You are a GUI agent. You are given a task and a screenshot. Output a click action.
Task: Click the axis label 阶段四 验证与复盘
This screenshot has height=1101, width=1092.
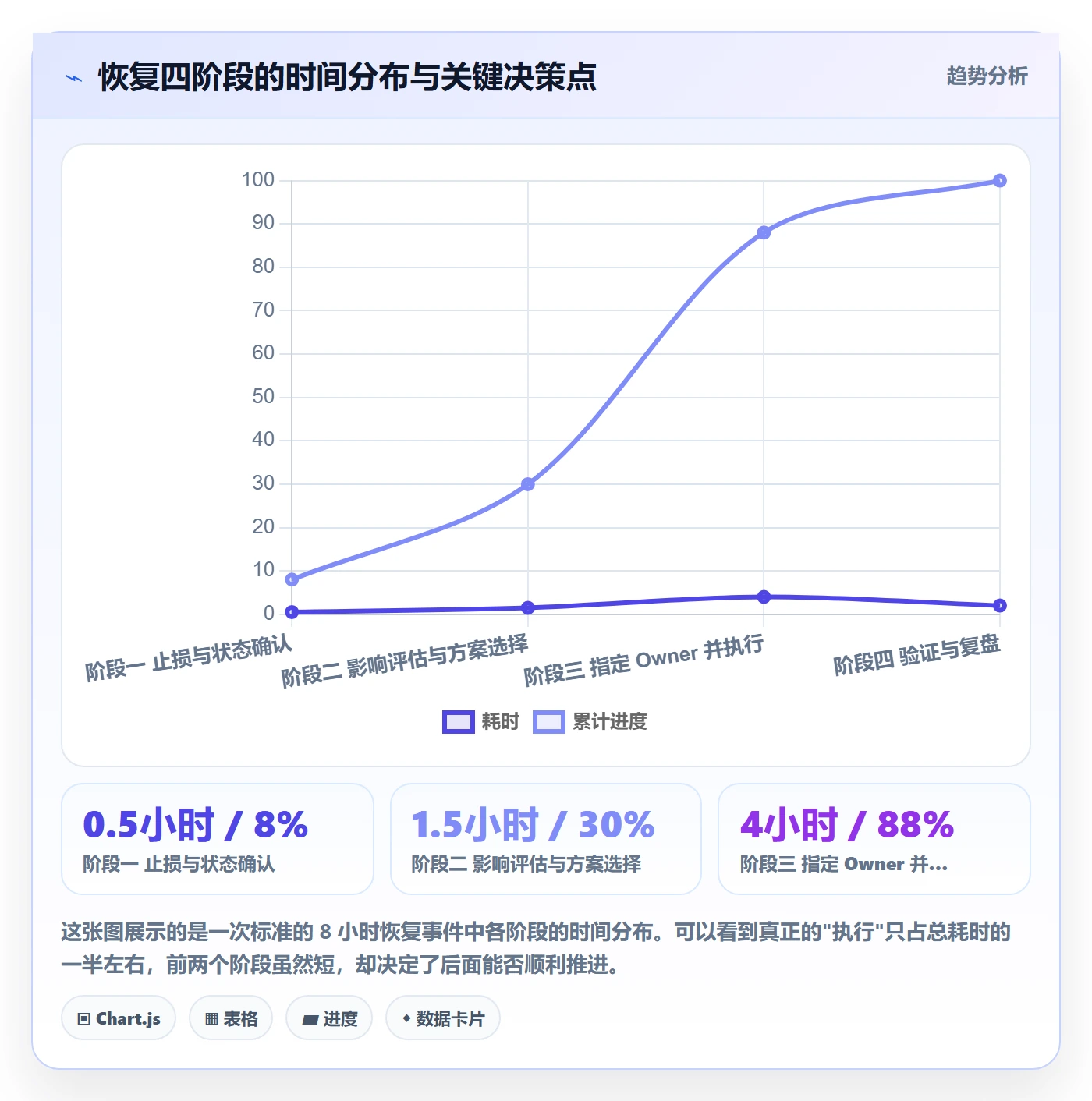point(916,654)
